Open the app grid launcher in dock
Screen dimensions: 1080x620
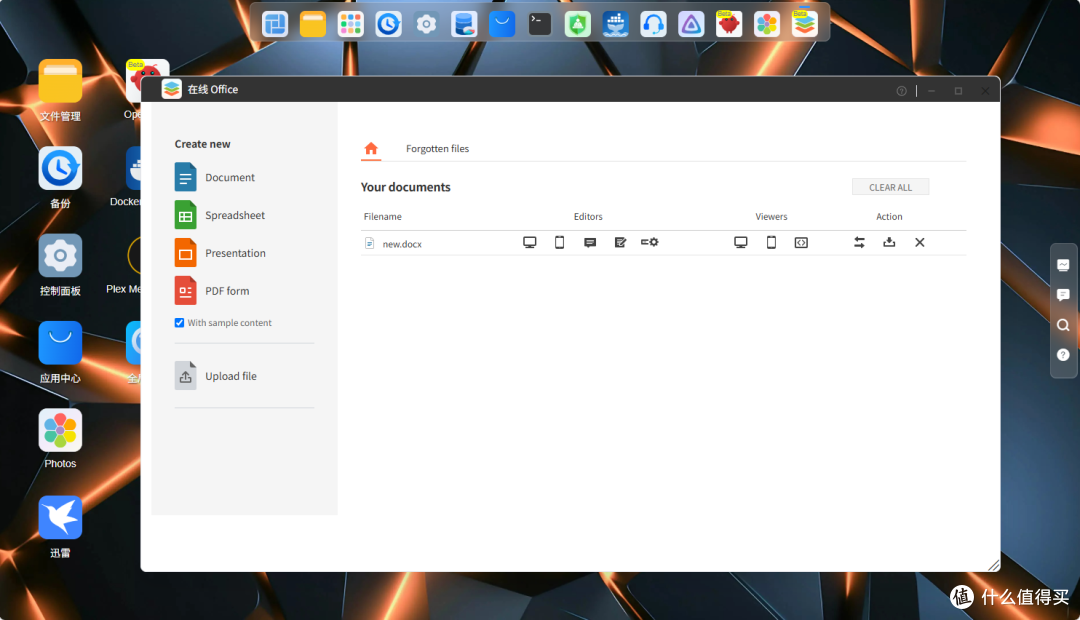[x=351, y=24]
